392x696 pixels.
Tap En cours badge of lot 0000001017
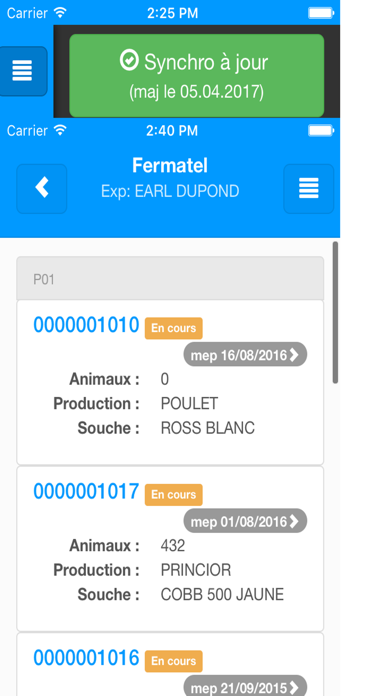(174, 495)
